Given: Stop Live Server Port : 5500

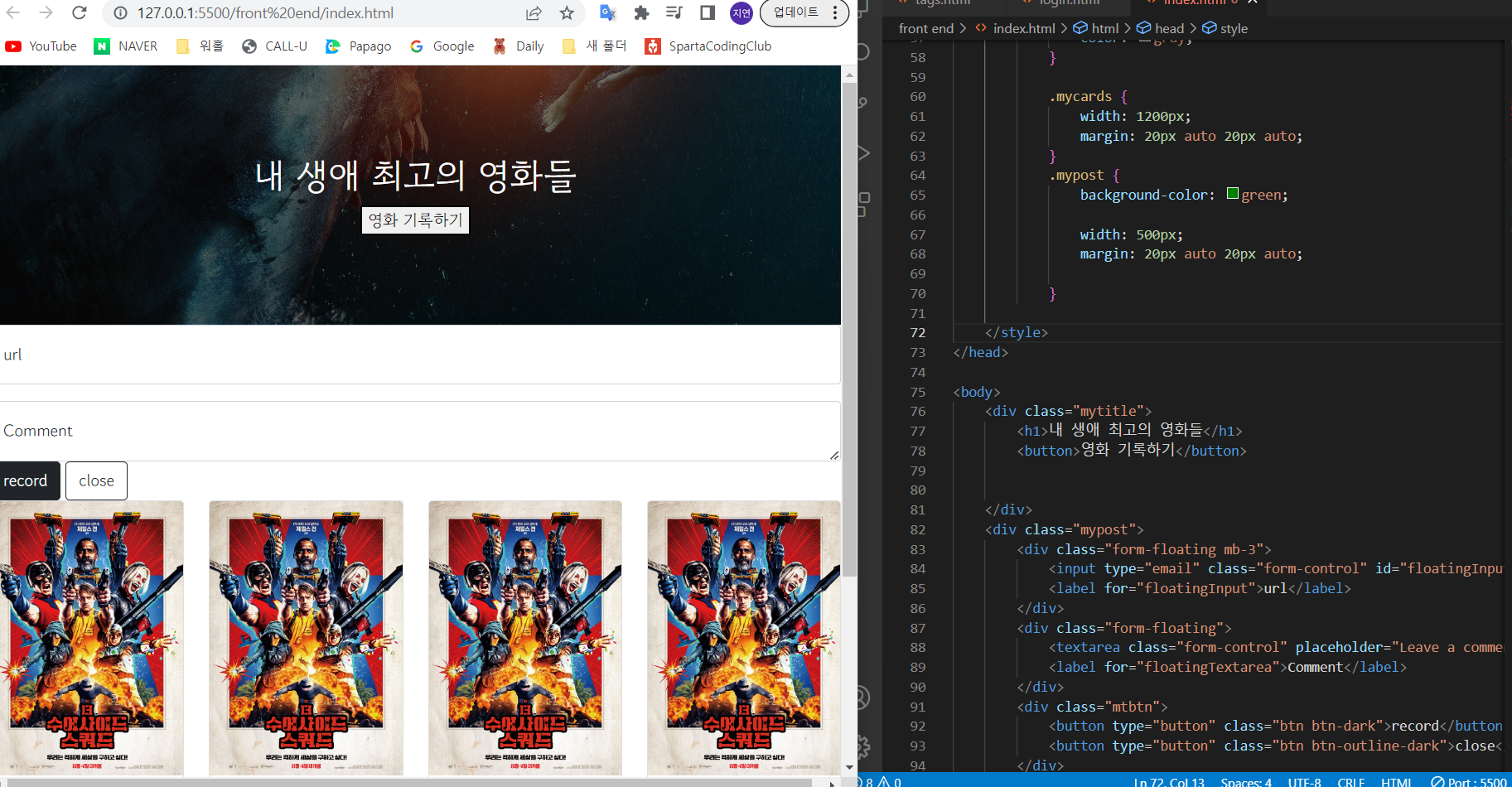Looking at the screenshot, I should [1469, 782].
